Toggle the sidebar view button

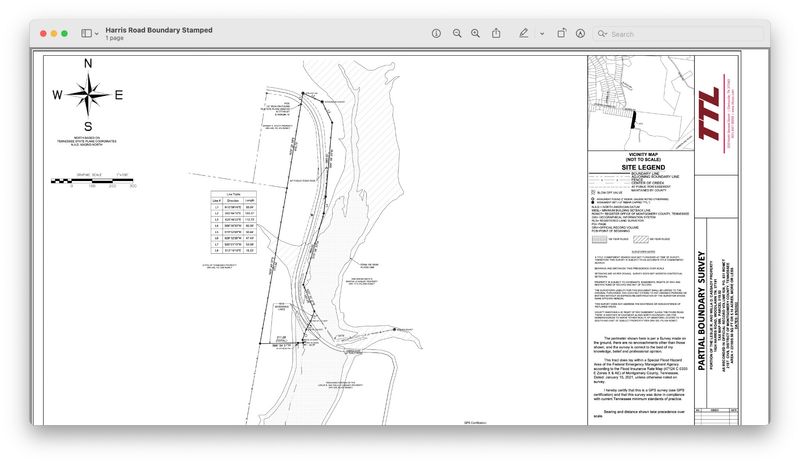pos(85,33)
